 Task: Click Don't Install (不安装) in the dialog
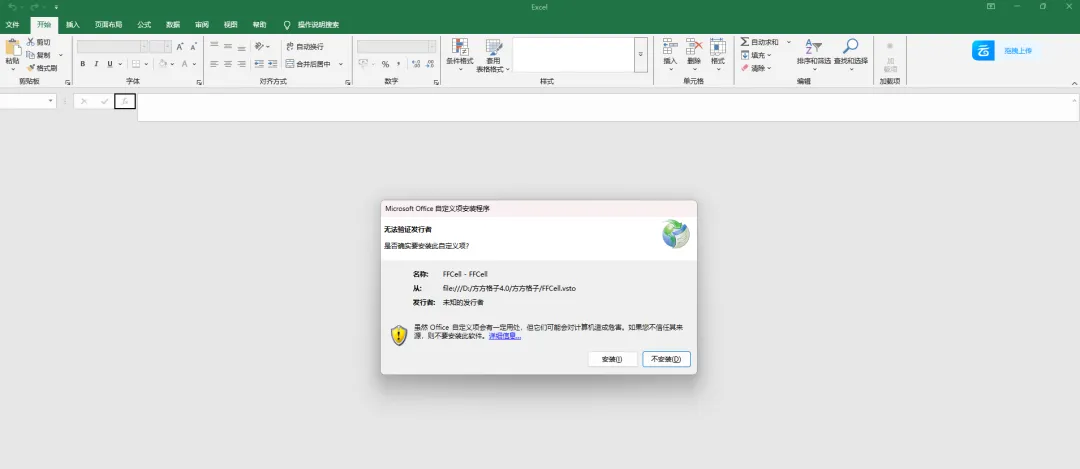click(666, 359)
